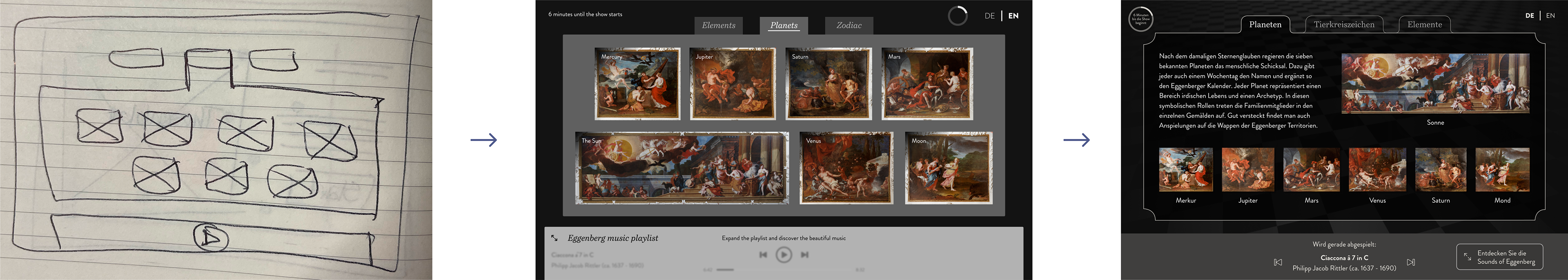Choose EN language in the English mockup
Viewport: 1568px width, 280px height.
(x=1013, y=16)
